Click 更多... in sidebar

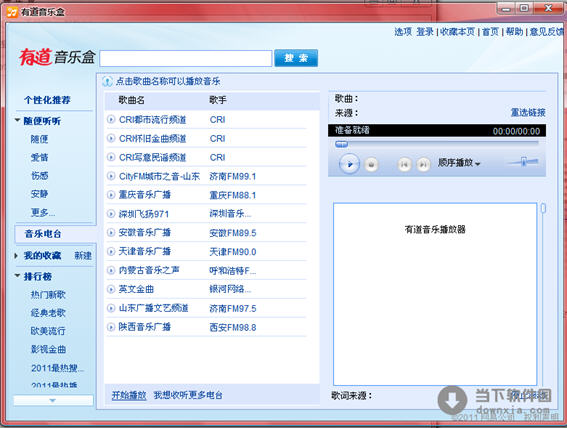coord(43,212)
